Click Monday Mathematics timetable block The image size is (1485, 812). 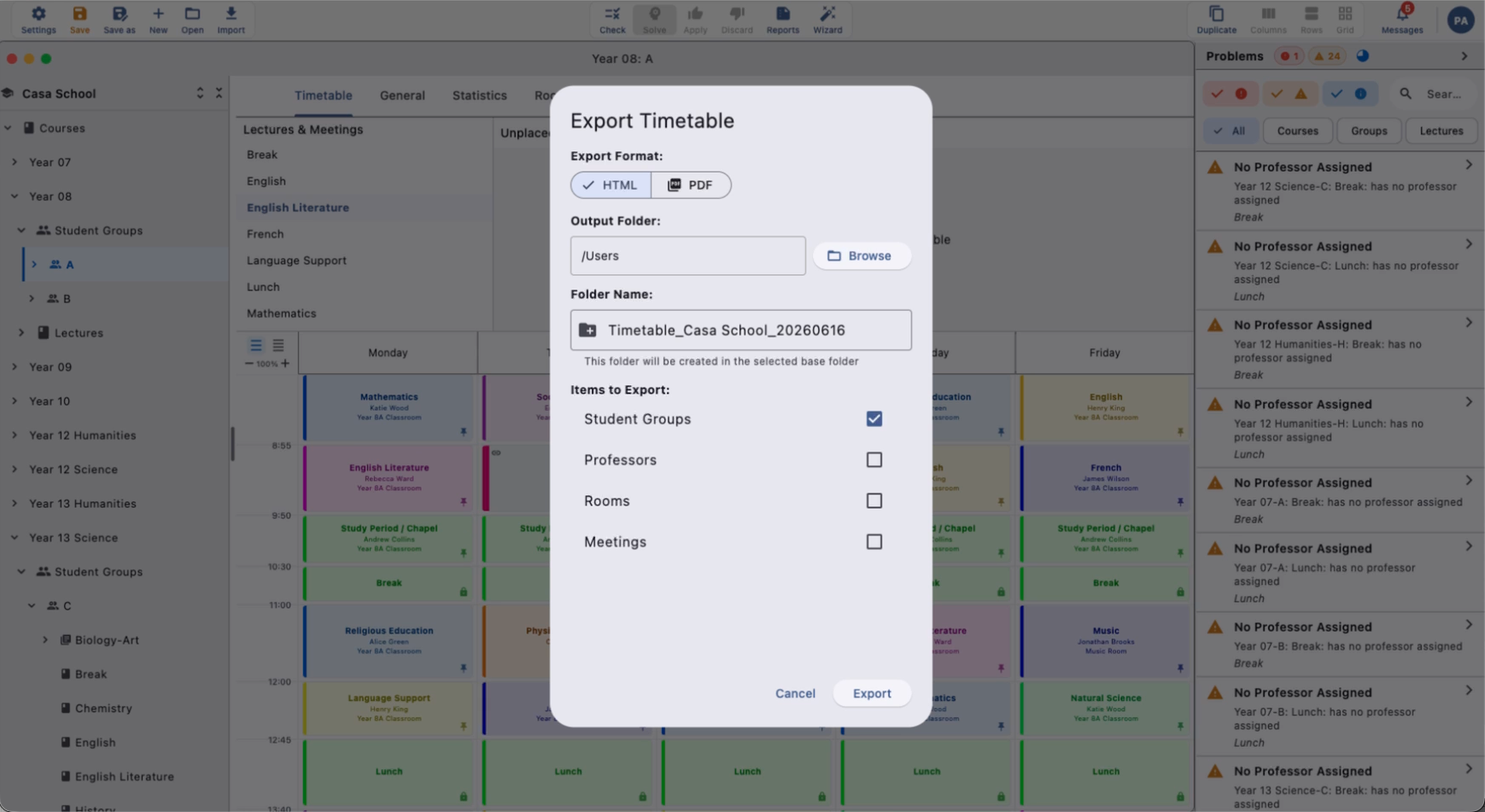tap(389, 408)
